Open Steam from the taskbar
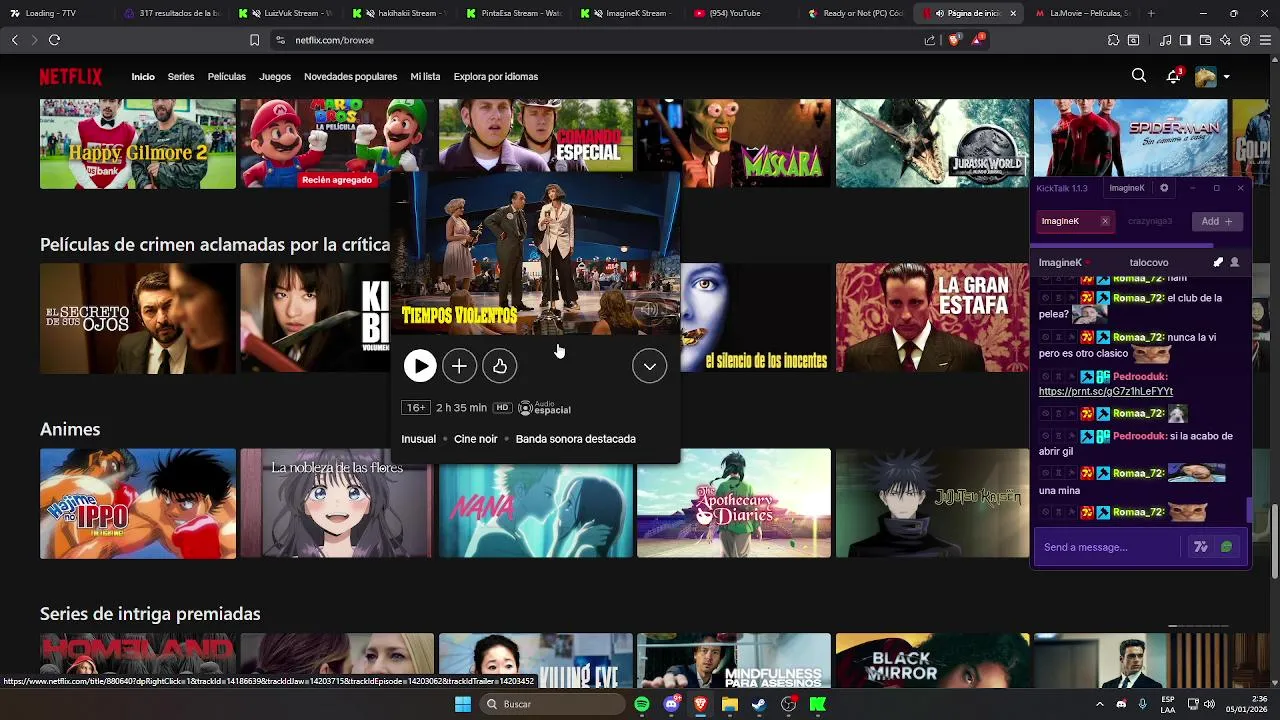This screenshot has width=1280, height=720. (x=759, y=704)
